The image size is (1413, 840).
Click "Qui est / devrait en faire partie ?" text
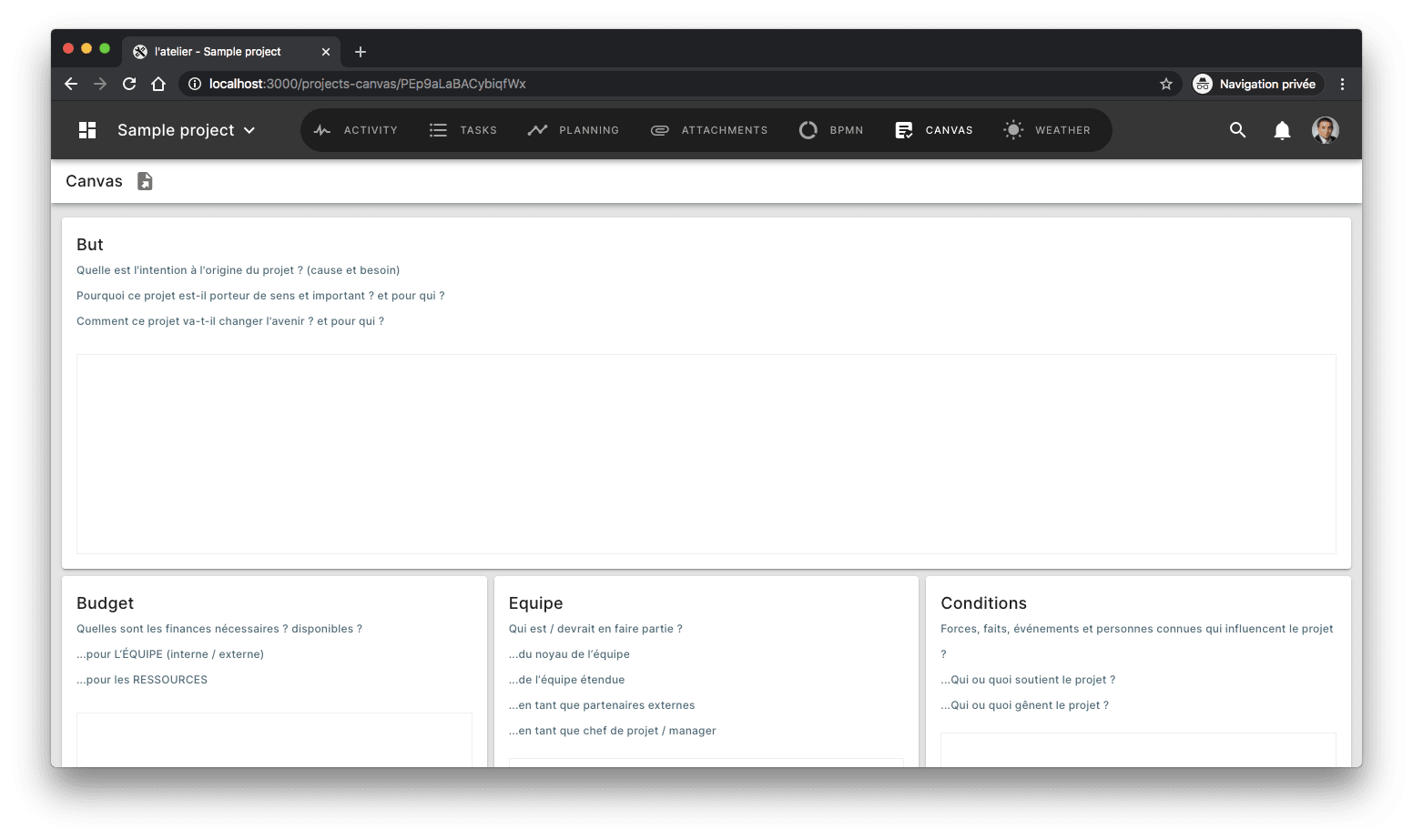coord(595,629)
